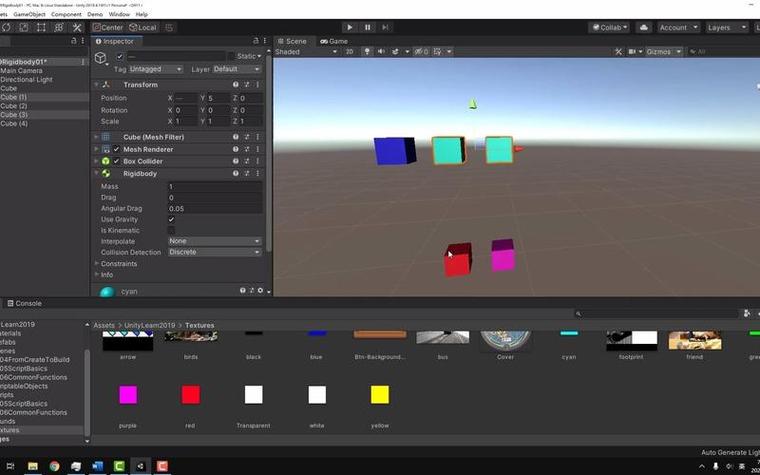Screen dimensions: 760x475
Task: Toggle grid snapping icon in toolbar
Action: click(169, 28)
